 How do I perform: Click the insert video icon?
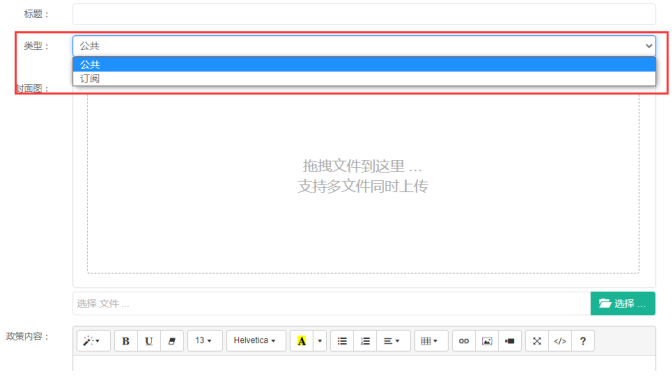tap(510, 341)
